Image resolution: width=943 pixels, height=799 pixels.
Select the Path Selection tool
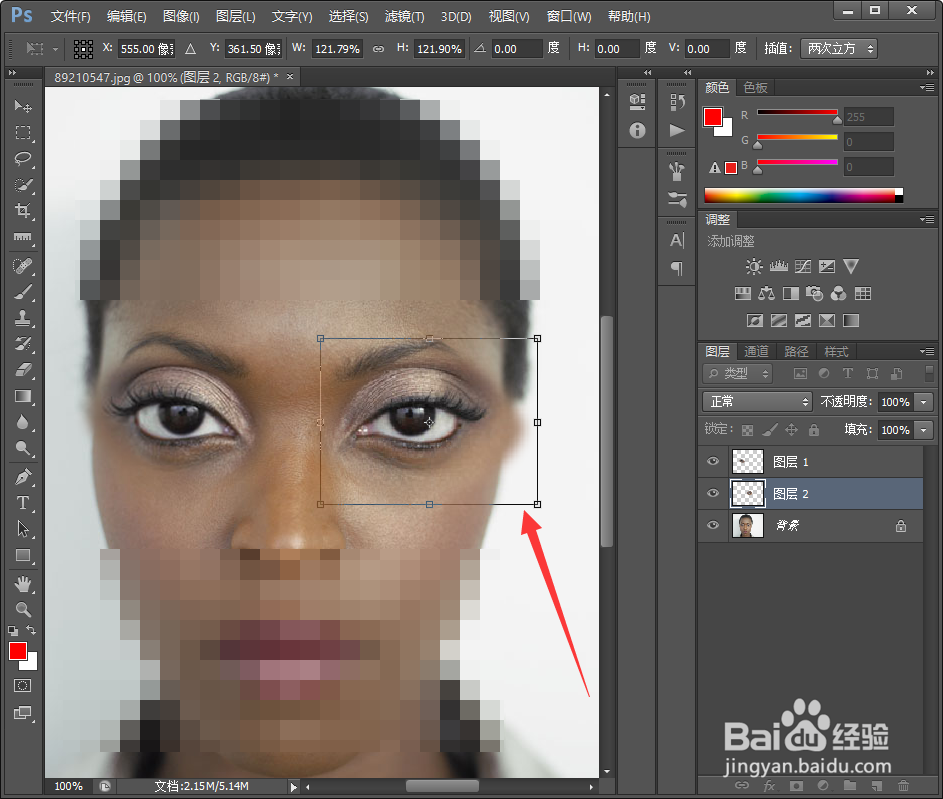pyautogui.click(x=23, y=529)
